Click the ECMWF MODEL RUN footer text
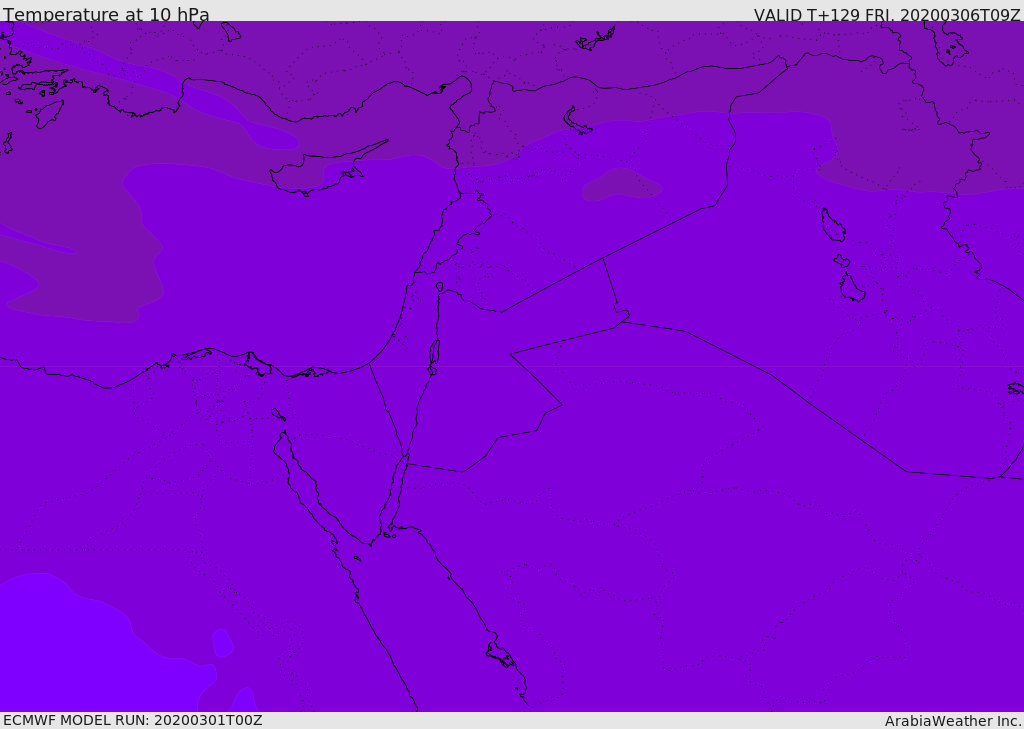The width and height of the screenshot is (1024, 729). [x=133, y=720]
